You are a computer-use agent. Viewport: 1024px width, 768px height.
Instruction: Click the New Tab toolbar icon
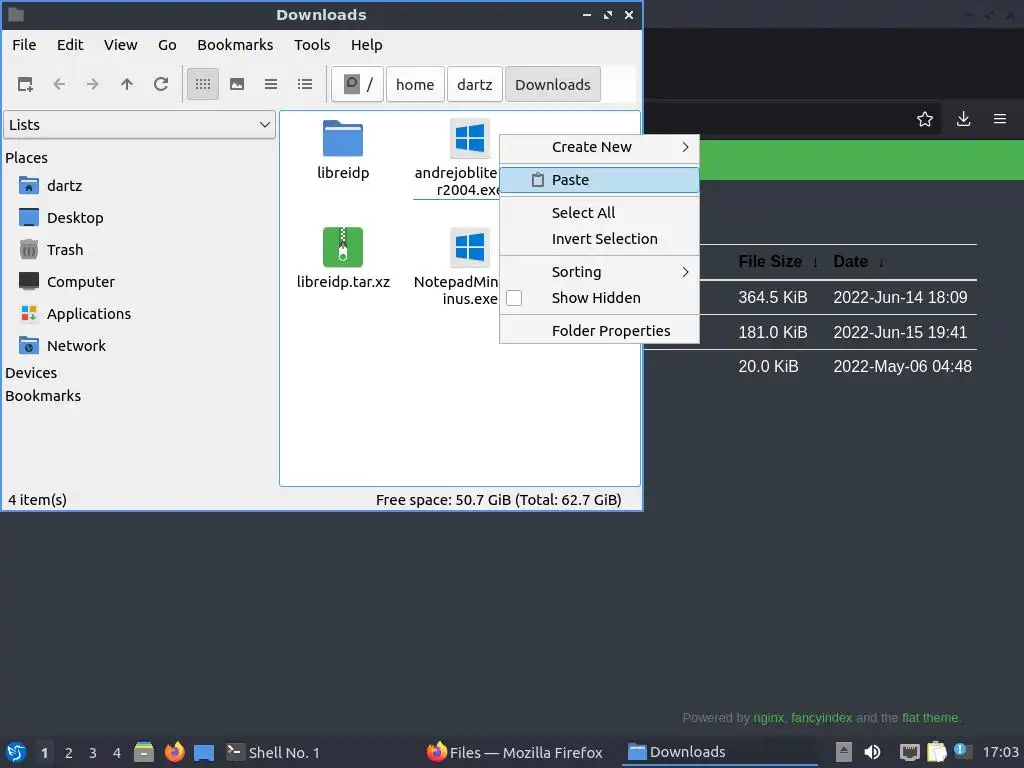click(x=25, y=84)
